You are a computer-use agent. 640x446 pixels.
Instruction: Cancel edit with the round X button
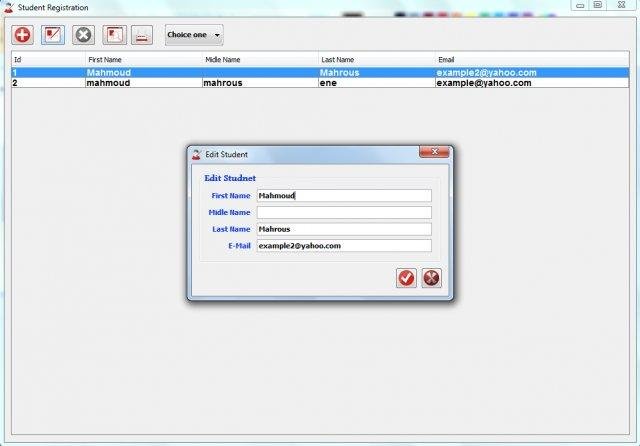coord(431,278)
